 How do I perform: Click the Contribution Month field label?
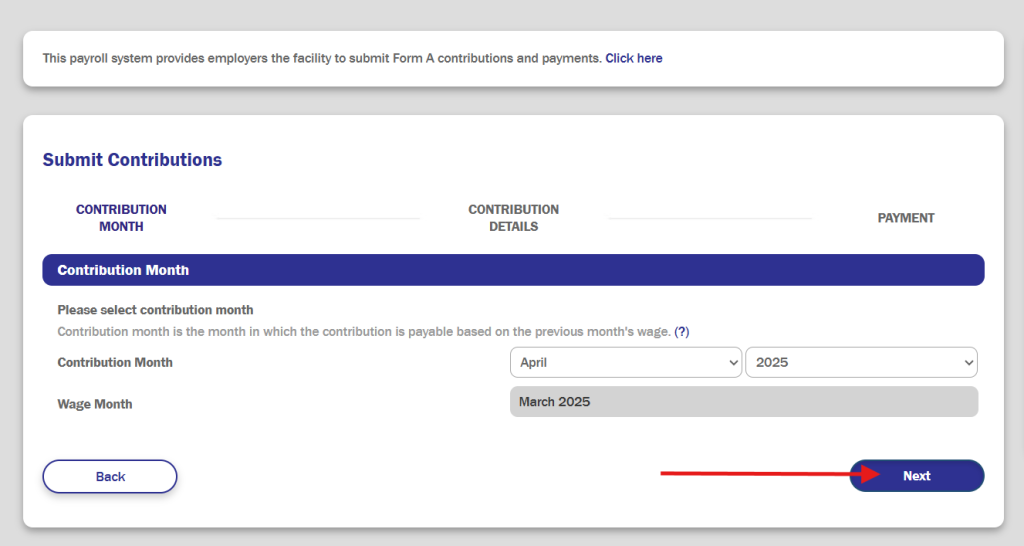pos(115,362)
